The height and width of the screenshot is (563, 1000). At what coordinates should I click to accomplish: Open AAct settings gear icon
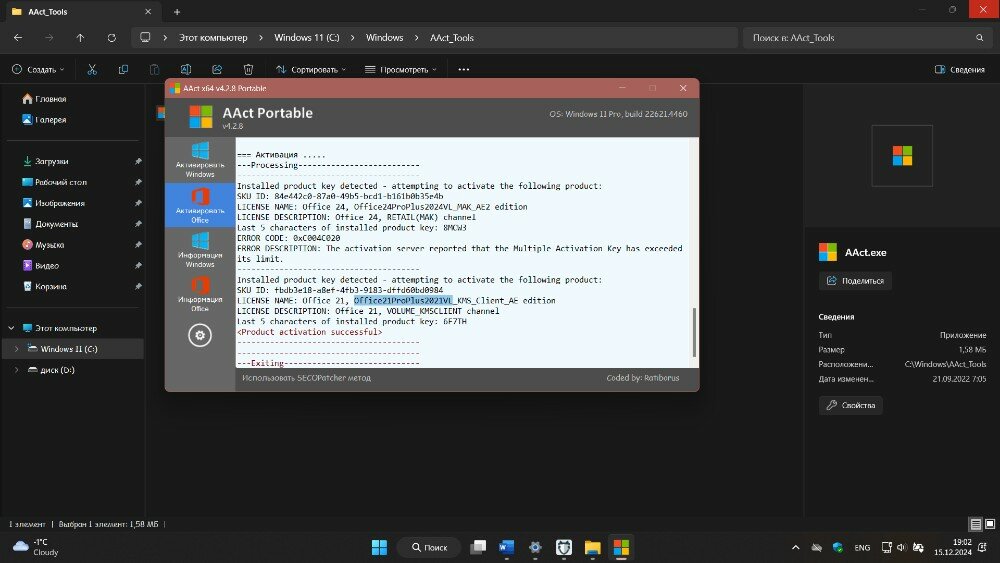coord(200,335)
